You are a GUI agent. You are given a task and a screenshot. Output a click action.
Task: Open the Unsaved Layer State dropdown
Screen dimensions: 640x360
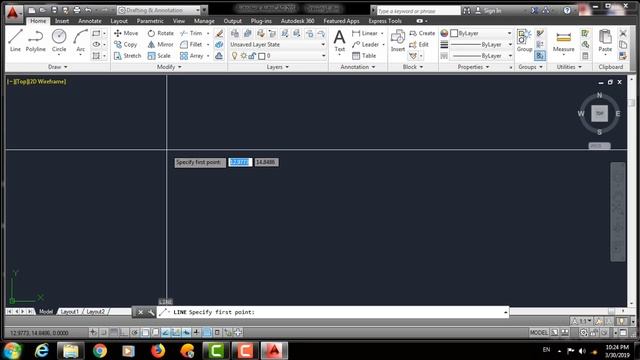(278, 44)
